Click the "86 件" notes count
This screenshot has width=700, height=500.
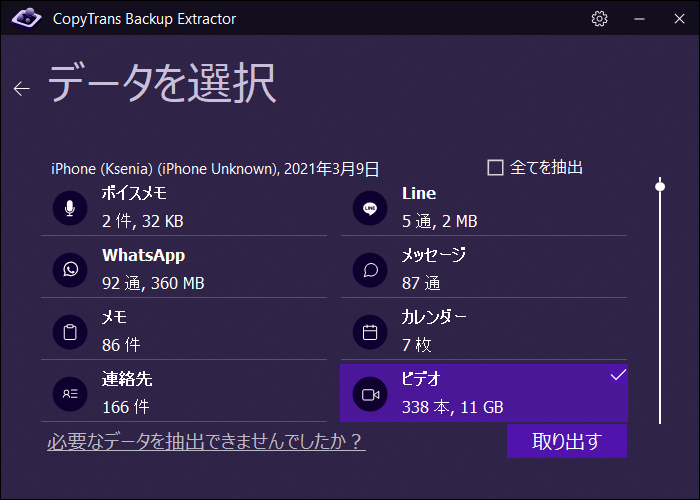[x=121, y=345]
